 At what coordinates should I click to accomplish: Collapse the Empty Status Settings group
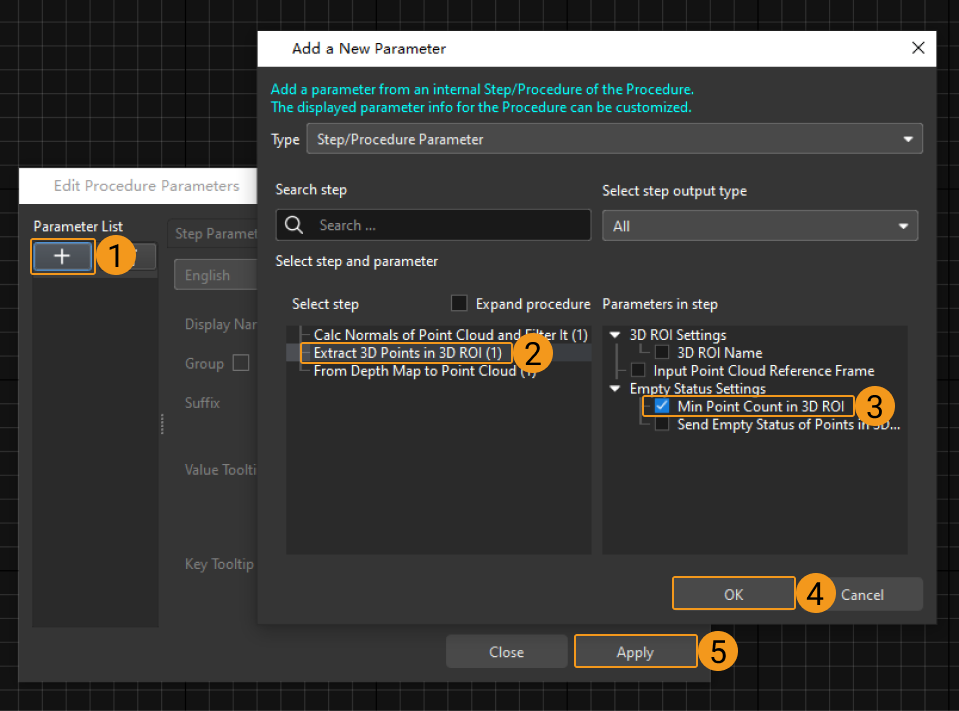coord(615,388)
